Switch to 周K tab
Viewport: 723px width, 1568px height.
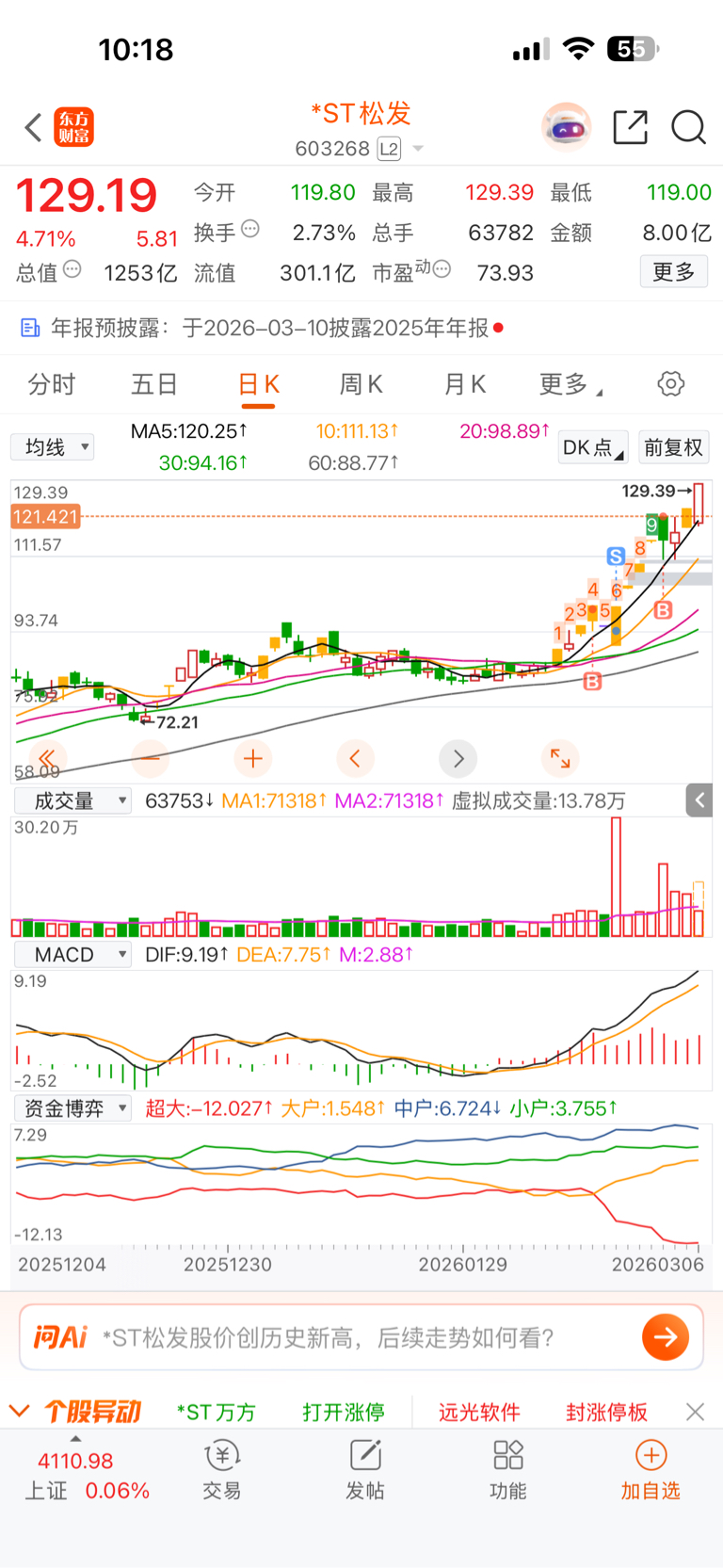tap(361, 384)
